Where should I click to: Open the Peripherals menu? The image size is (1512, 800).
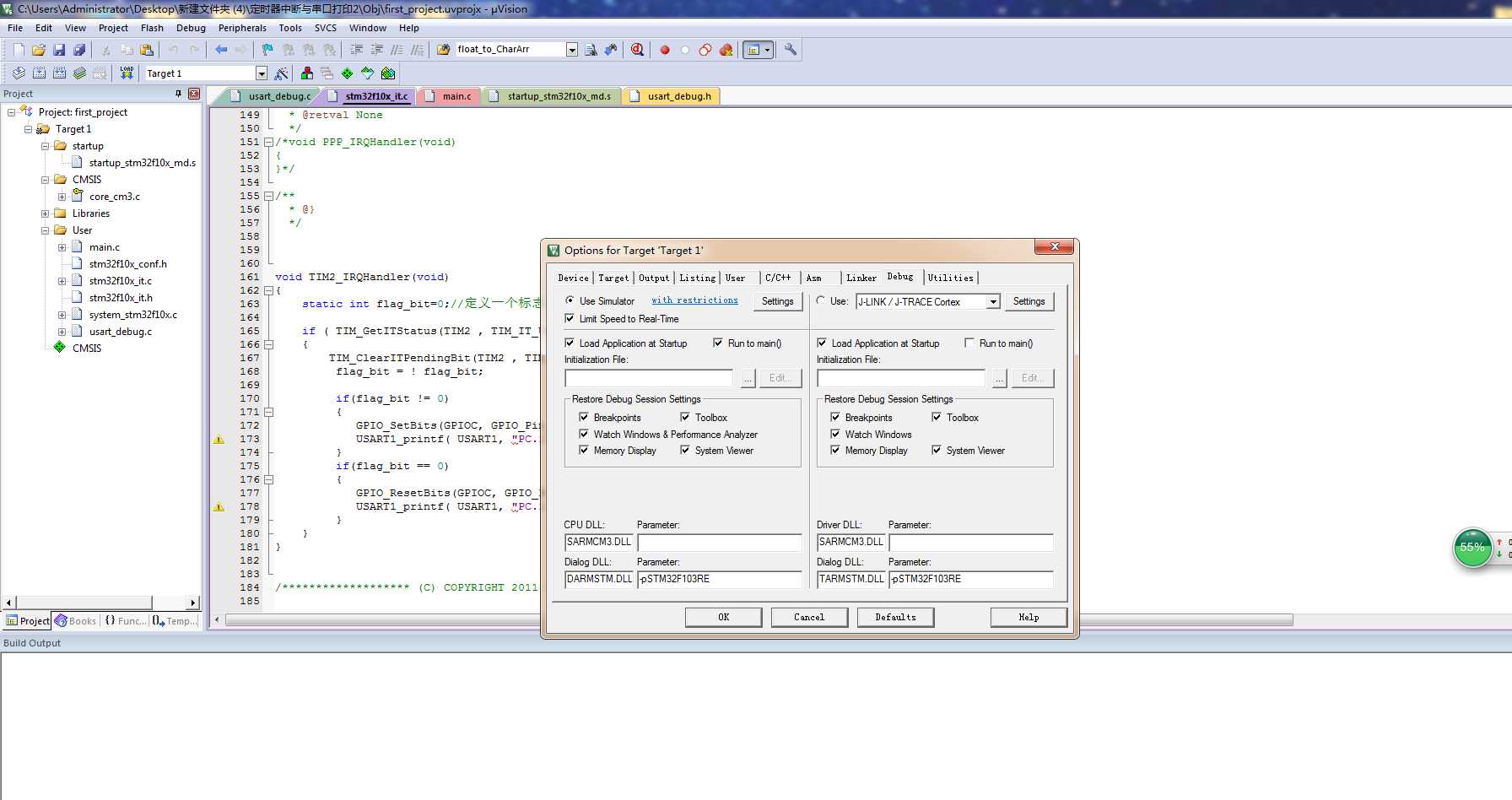tap(242, 28)
